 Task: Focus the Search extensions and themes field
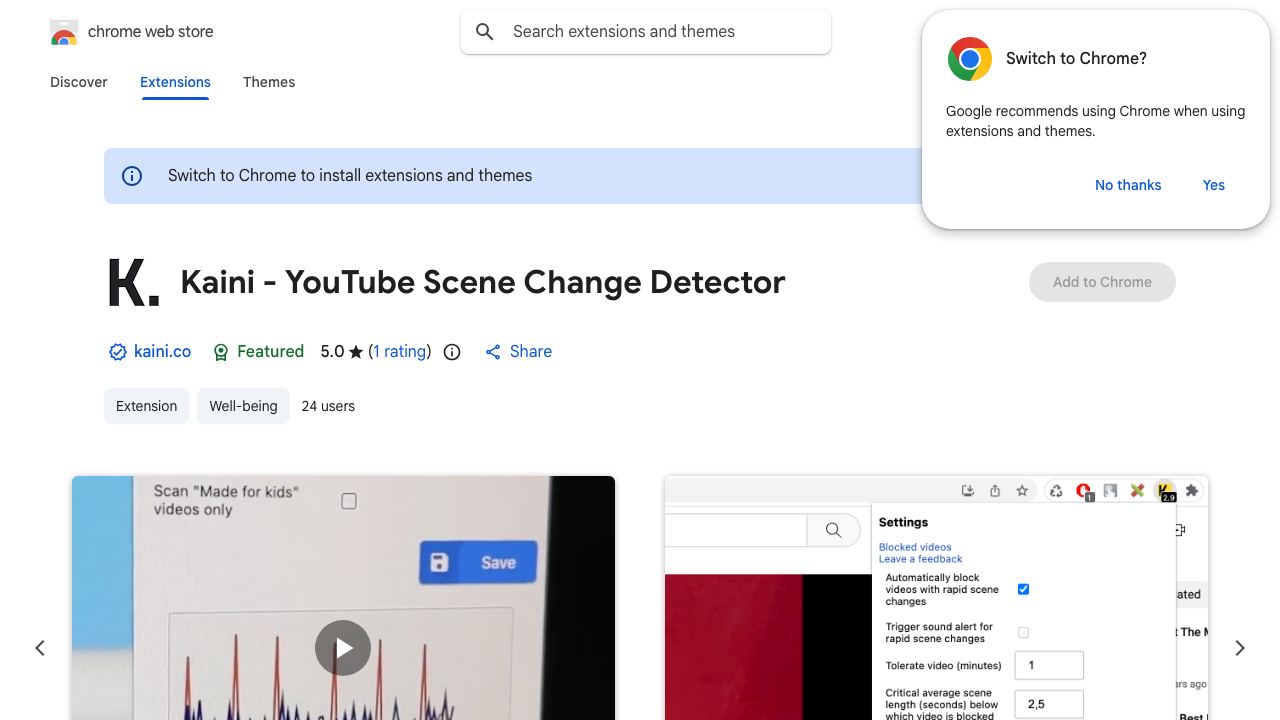646,32
